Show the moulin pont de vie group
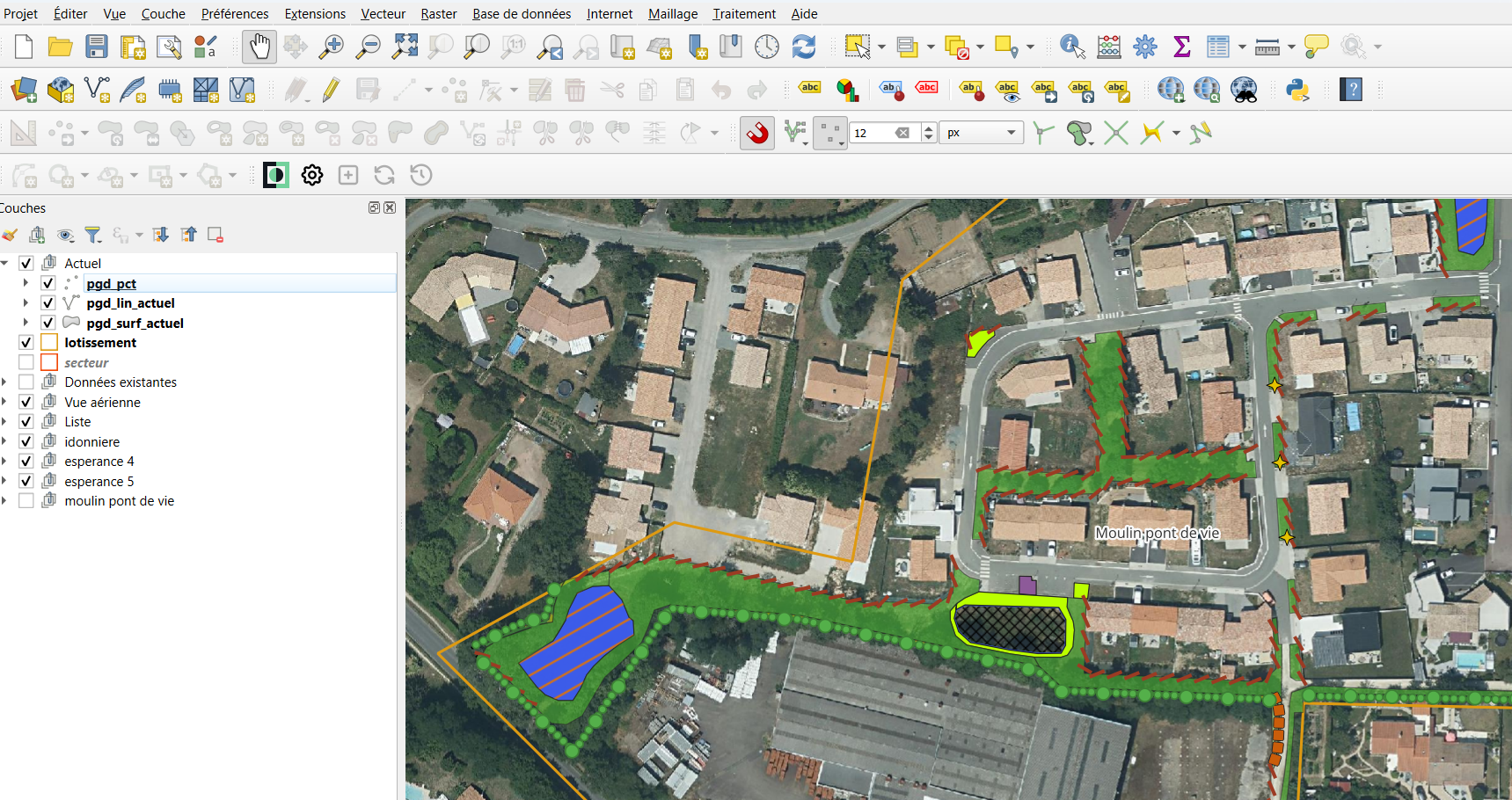Screen dimensions: 1512x800 pos(26,500)
